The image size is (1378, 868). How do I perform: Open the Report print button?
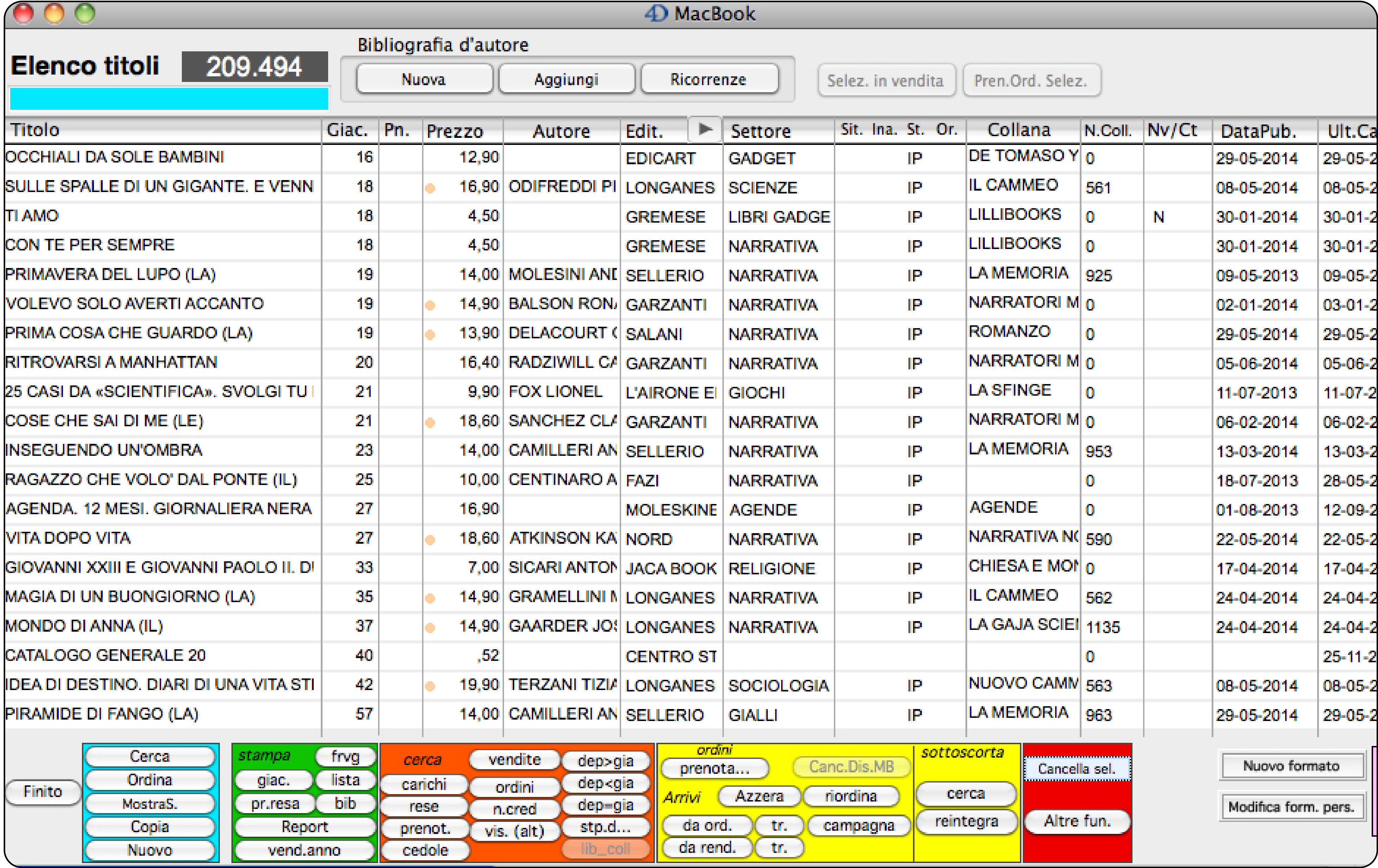coord(305,826)
